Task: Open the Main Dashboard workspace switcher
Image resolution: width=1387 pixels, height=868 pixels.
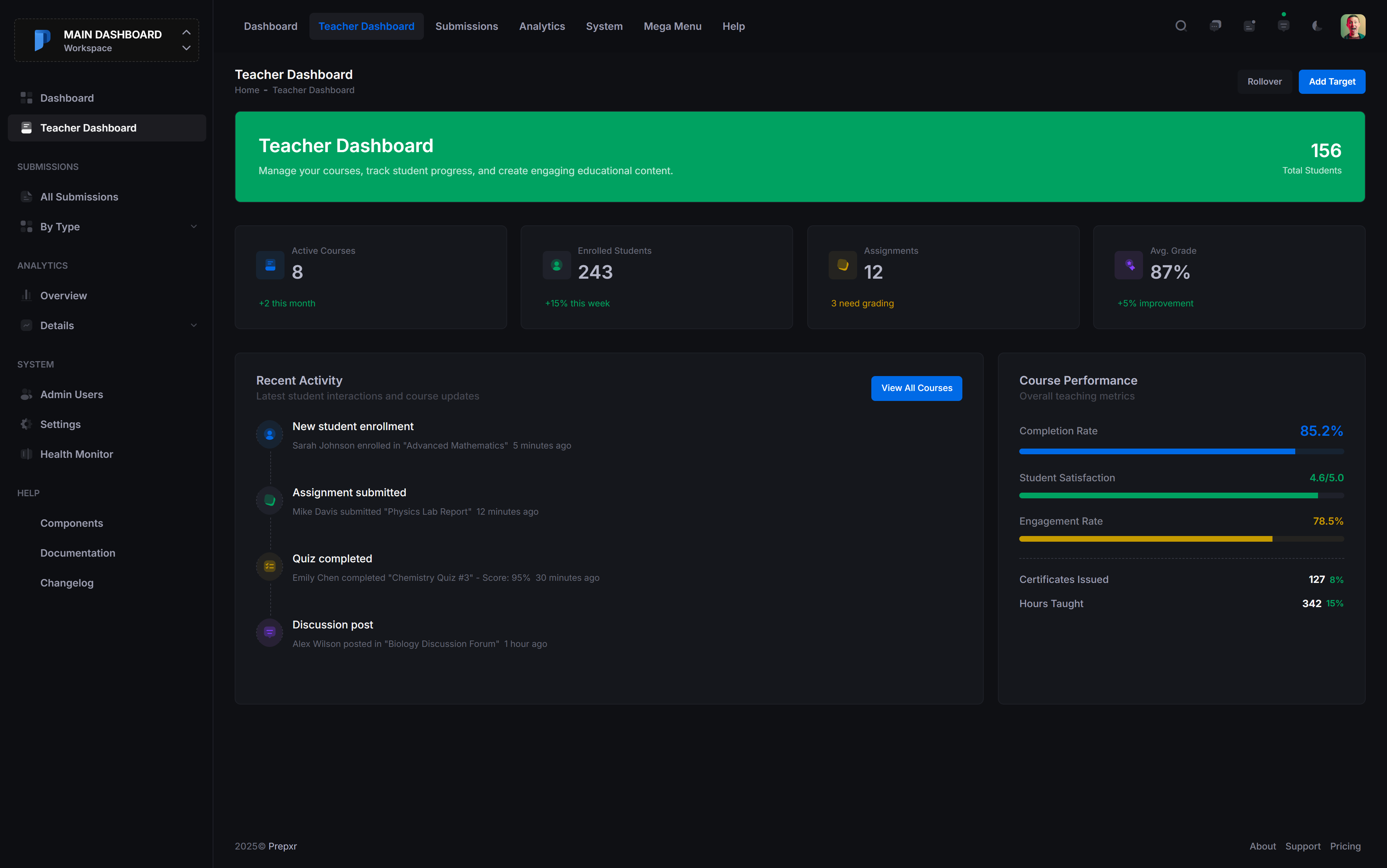Action: point(107,40)
